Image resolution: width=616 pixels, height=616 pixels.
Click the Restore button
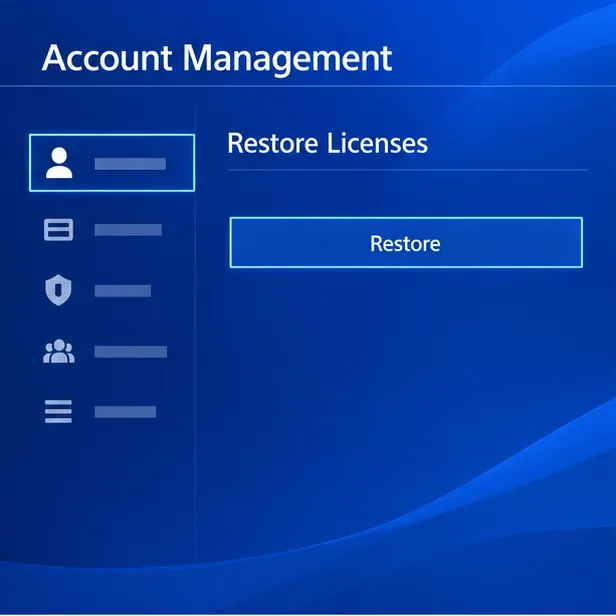click(x=406, y=242)
